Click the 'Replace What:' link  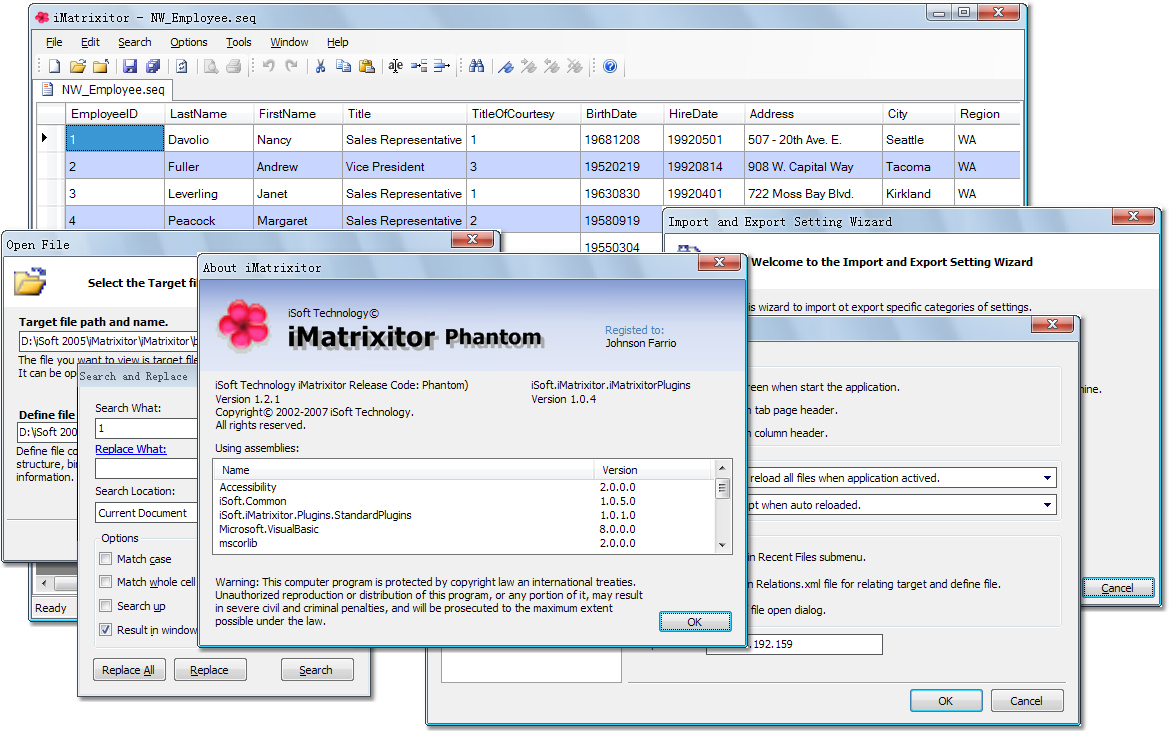[131, 450]
